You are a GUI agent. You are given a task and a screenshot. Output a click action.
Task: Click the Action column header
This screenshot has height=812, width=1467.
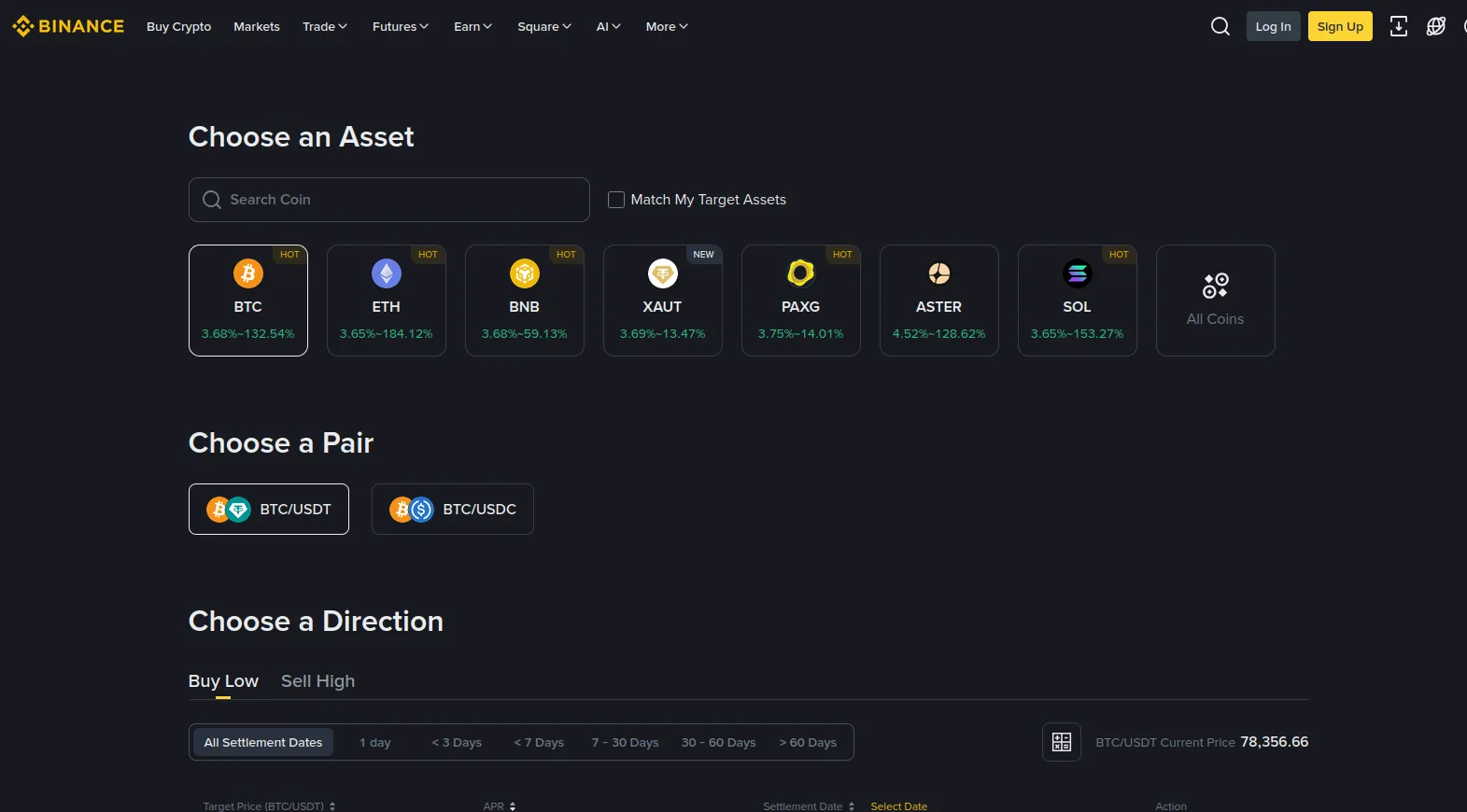tap(1171, 806)
